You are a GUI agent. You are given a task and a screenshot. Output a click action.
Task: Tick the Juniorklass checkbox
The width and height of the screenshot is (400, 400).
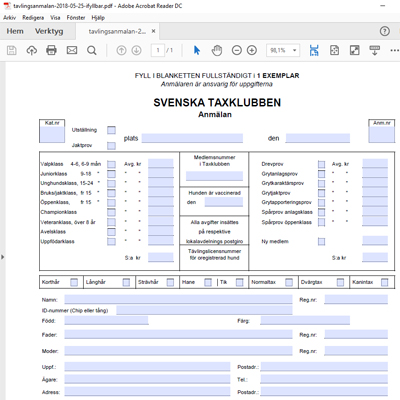(x=111, y=174)
